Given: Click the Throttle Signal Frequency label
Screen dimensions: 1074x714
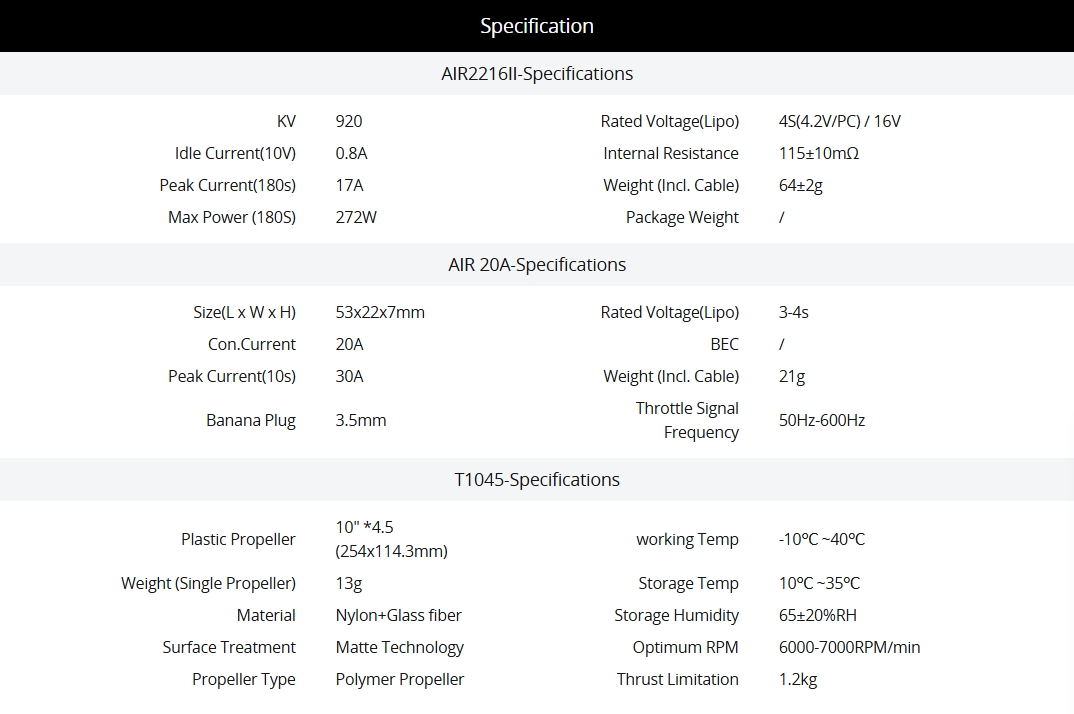Looking at the screenshot, I should tap(687, 420).
